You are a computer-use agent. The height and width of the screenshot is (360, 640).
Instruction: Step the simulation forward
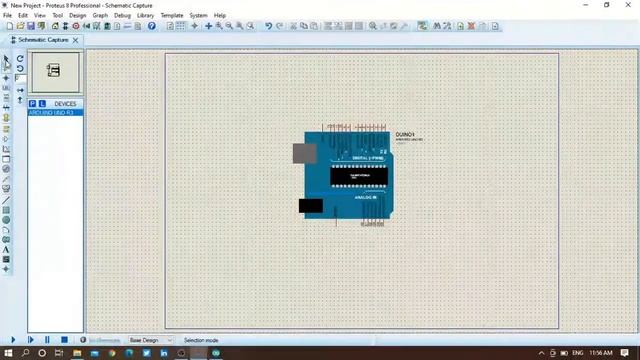(x=31, y=340)
